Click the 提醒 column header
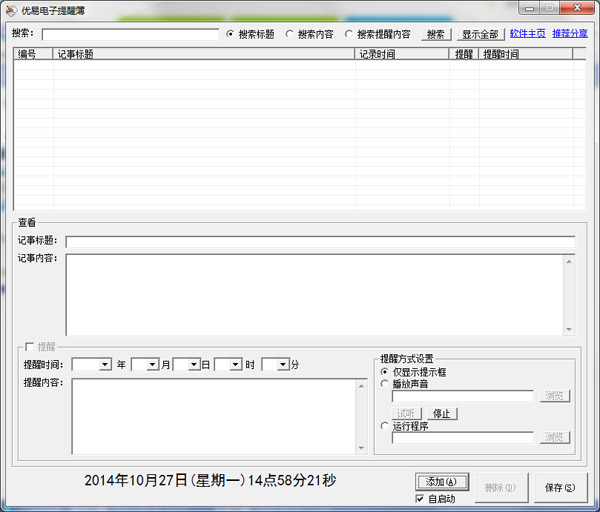Image resolution: width=600 pixels, height=512 pixels. tap(464, 54)
